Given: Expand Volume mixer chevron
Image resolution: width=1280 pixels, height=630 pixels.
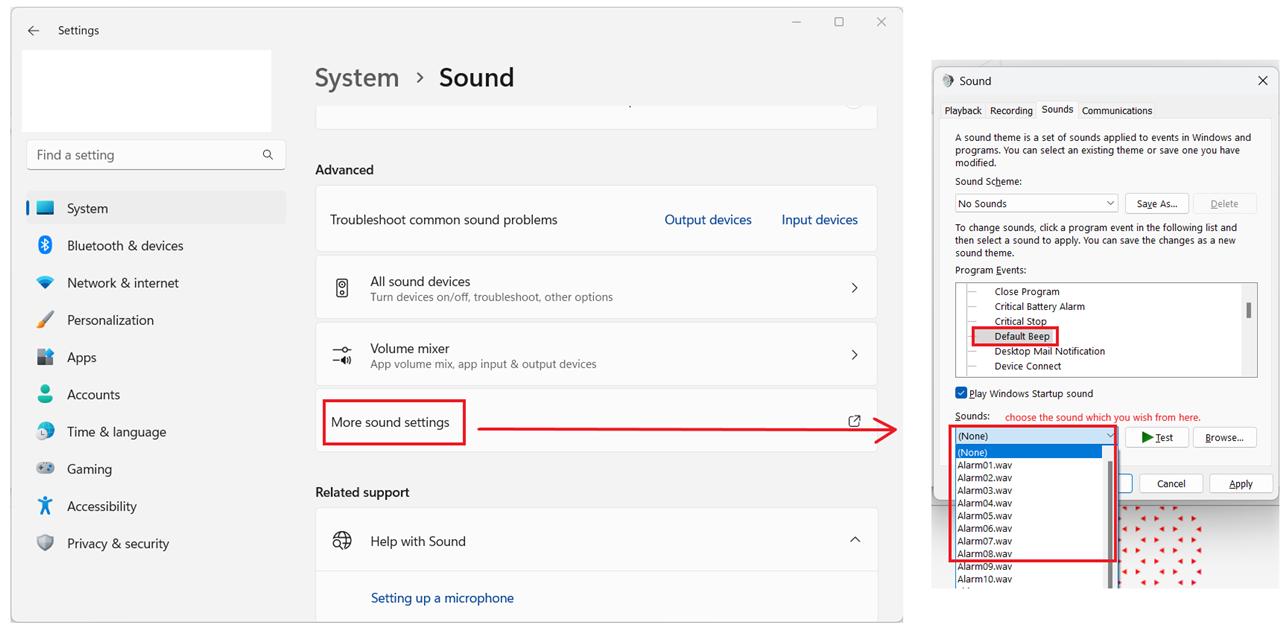Looking at the screenshot, I should (854, 355).
